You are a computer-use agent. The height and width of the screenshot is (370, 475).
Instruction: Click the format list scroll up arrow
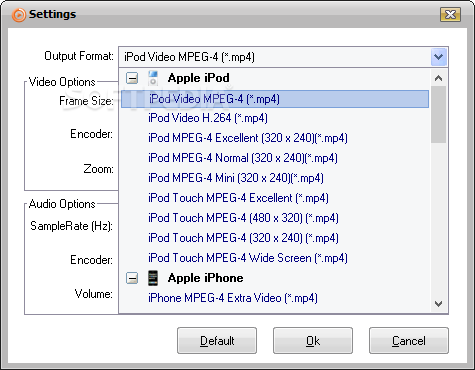pyautogui.click(x=439, y=78)
